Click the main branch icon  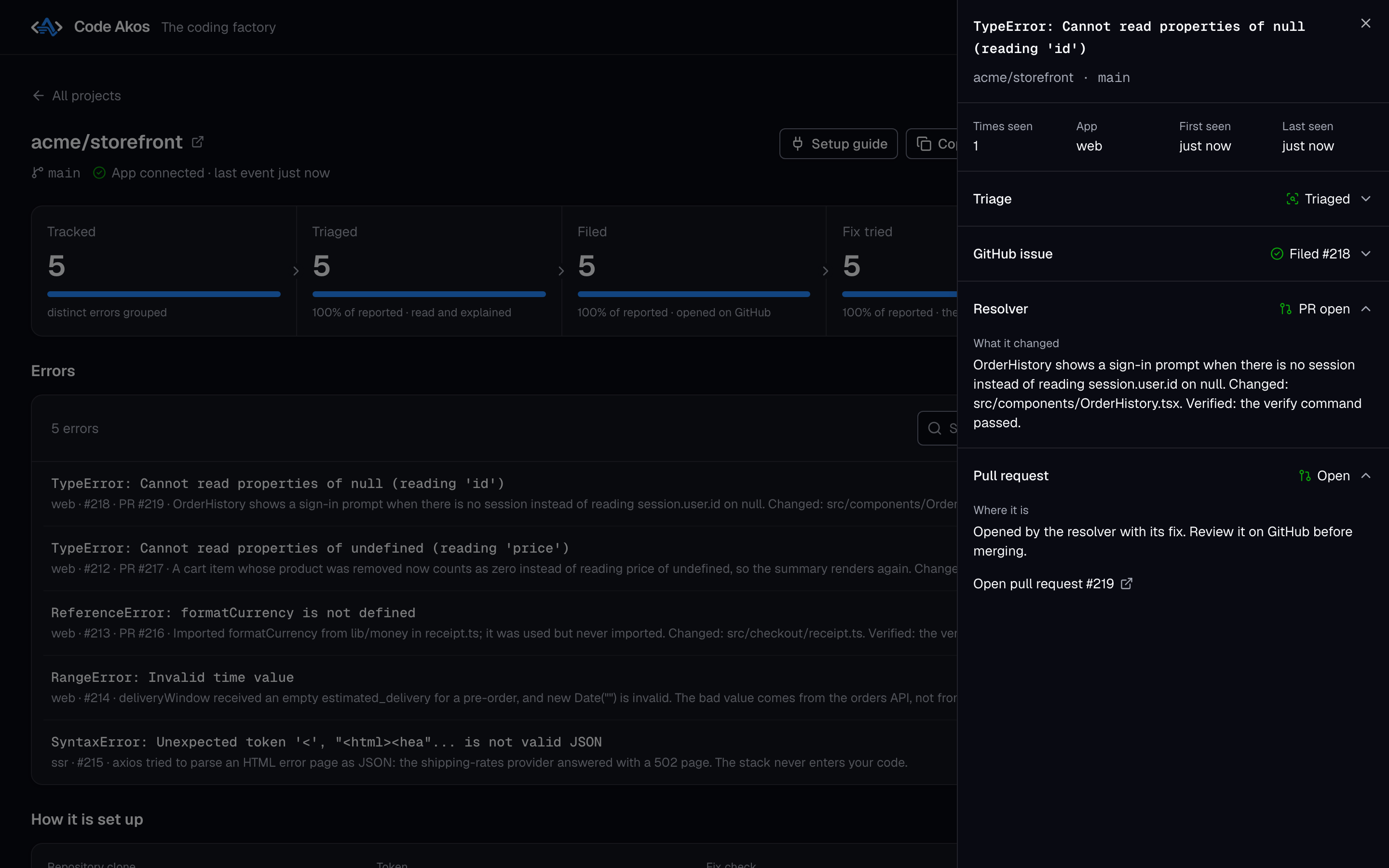click(x=37, y=173)
